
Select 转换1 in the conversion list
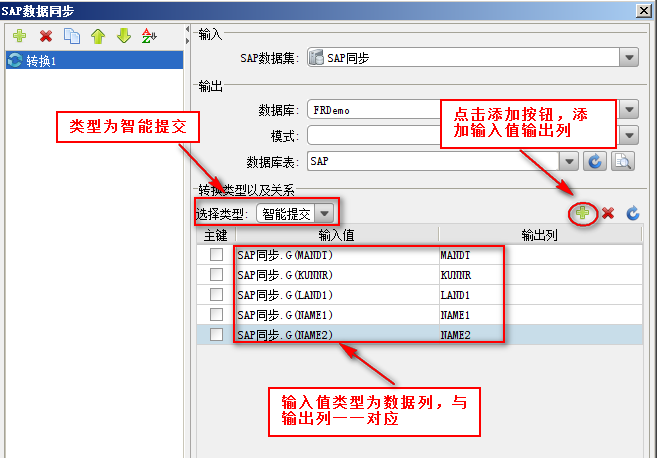point(95,60)
